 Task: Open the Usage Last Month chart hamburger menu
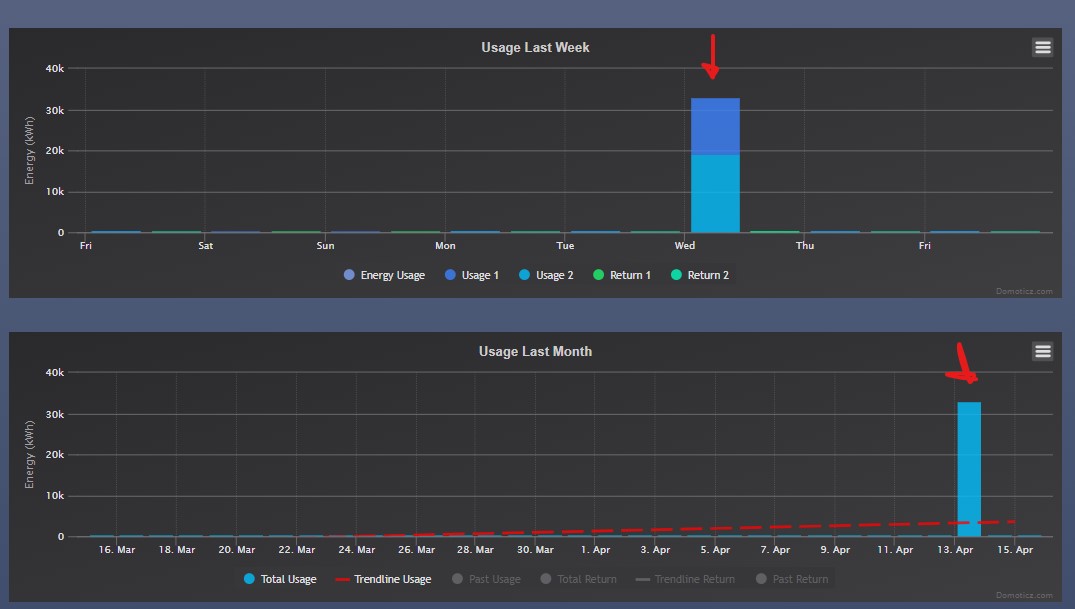tap(1042, 351)
